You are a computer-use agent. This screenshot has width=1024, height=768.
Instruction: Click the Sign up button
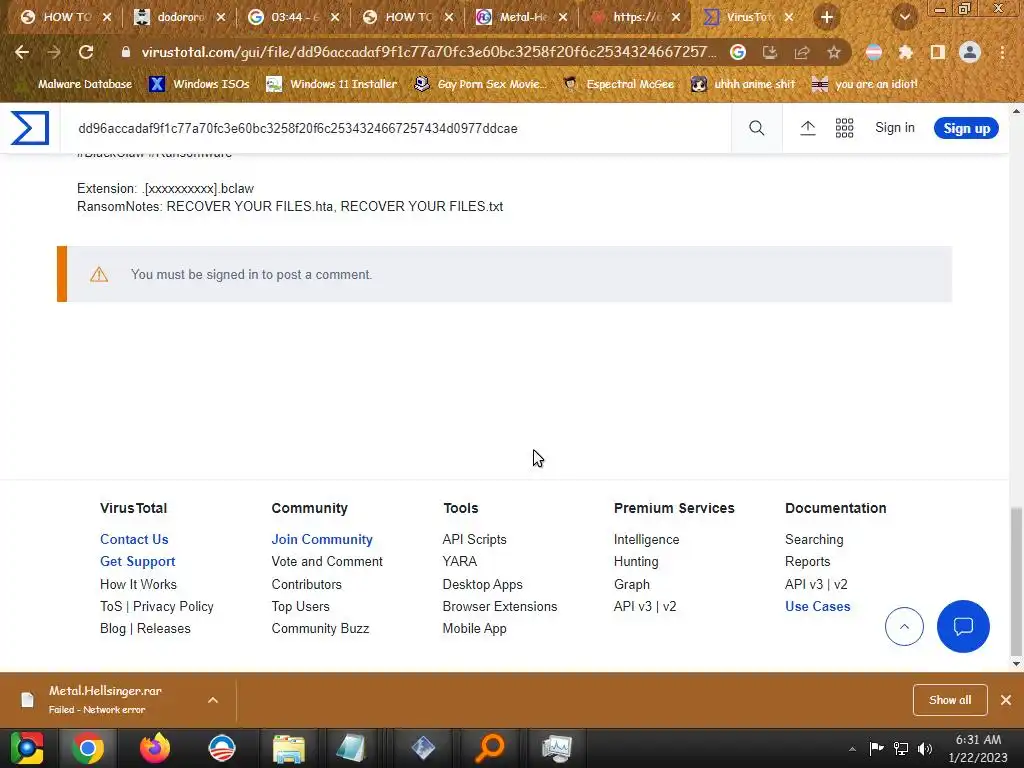(x=966, y=129)
